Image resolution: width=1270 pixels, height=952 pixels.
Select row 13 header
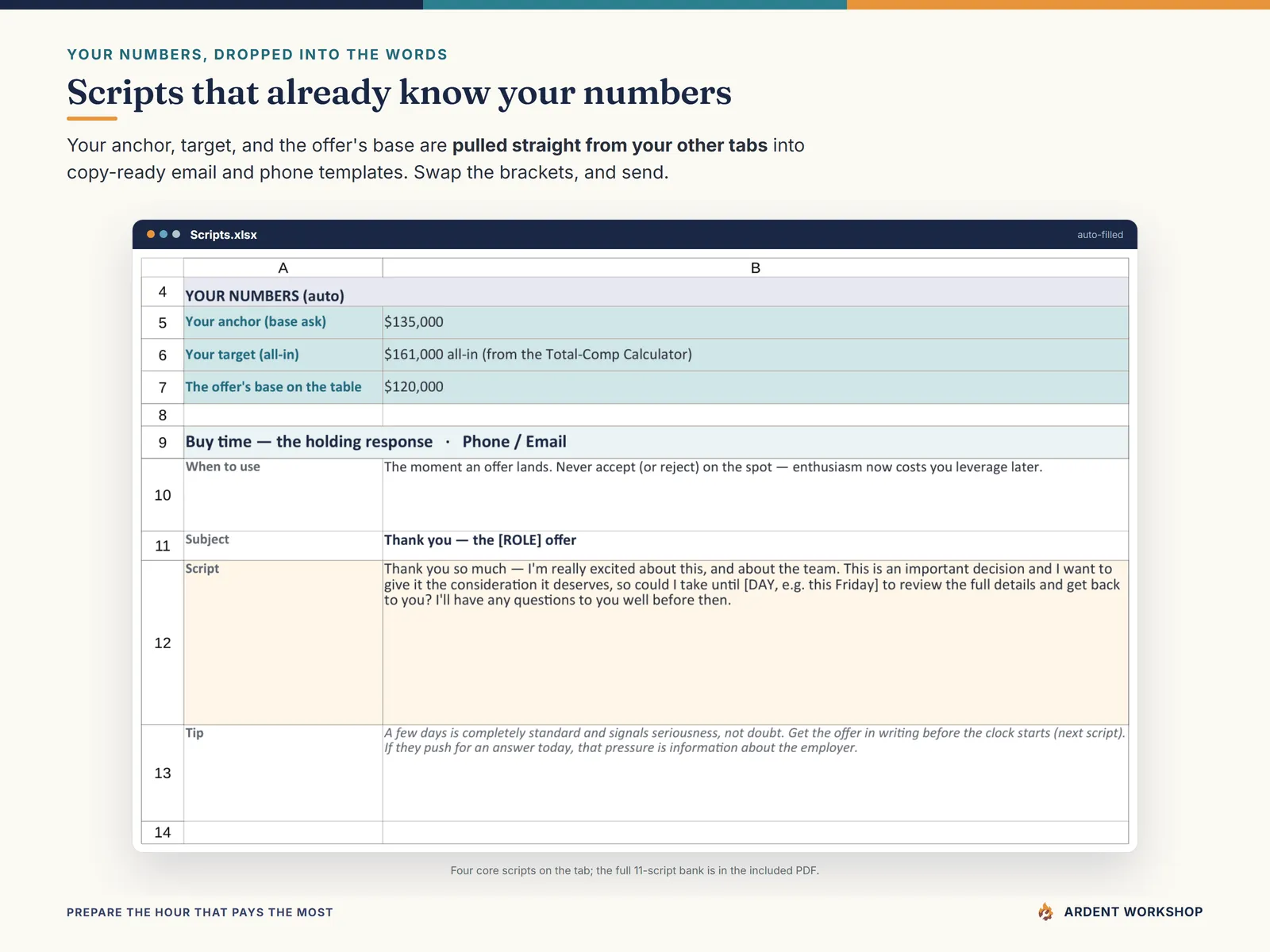coord(163,773)
